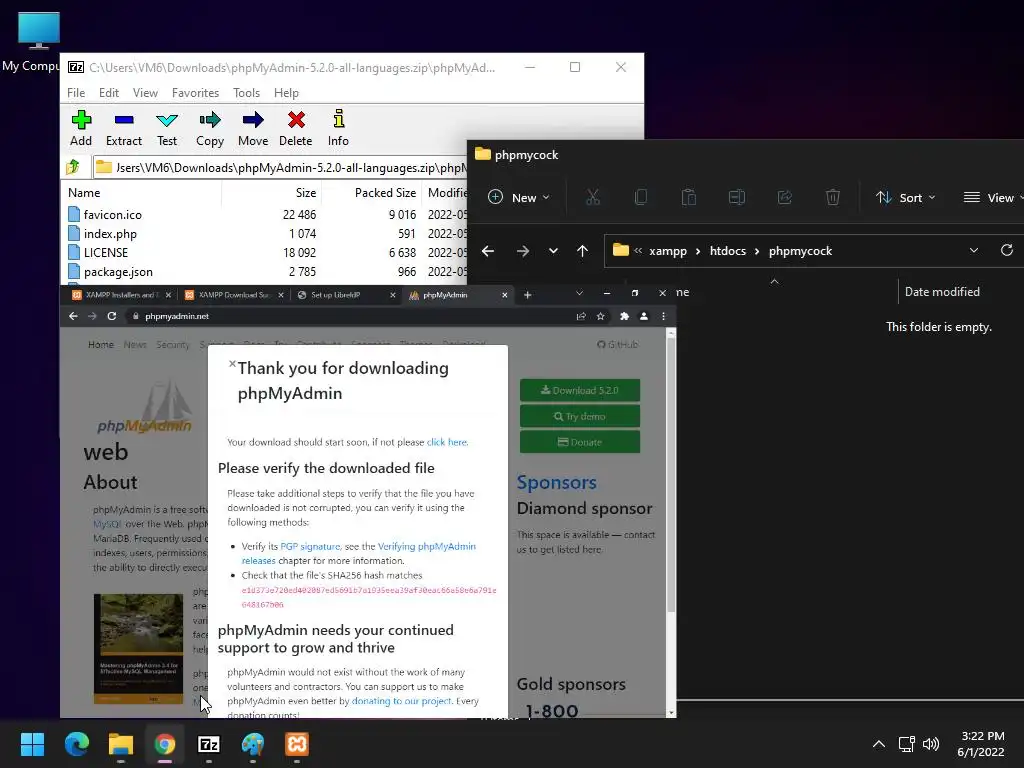1024x768 pixels.
Task: Expand the Explorer address bar history dropdown
Action: (974, 251)
